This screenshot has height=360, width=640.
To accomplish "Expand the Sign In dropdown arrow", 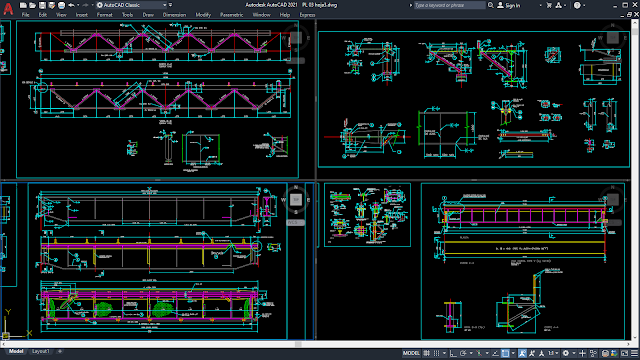I will point(540,5).
